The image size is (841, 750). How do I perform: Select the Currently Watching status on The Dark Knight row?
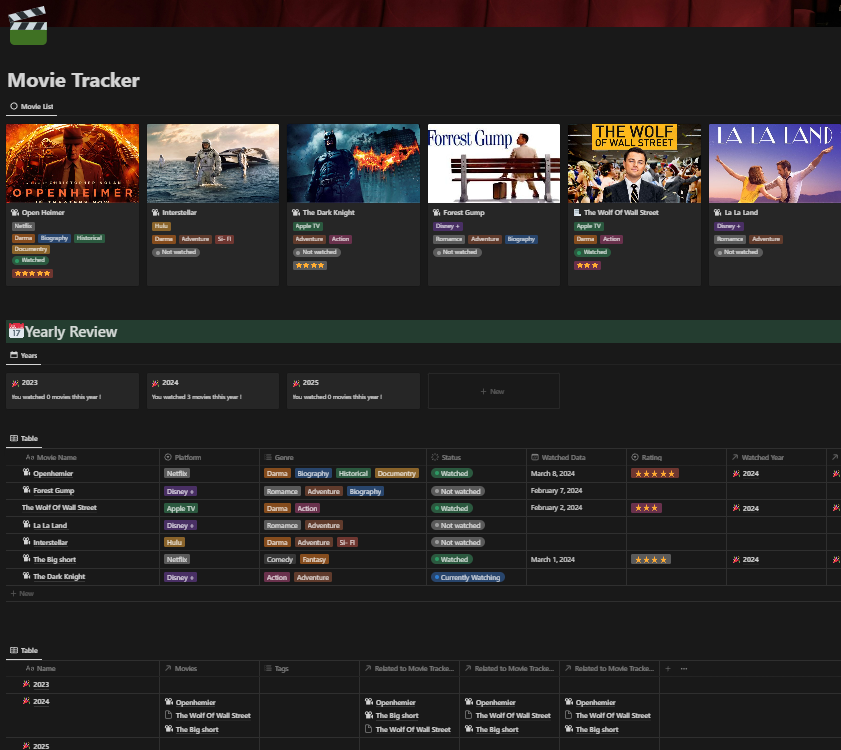tap(467, 576)
